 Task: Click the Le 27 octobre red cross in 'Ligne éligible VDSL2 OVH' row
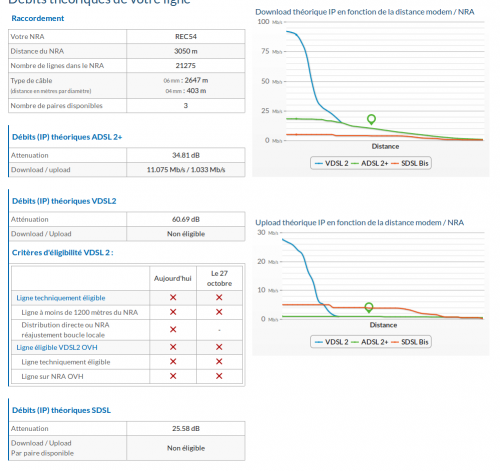[219, 347]
